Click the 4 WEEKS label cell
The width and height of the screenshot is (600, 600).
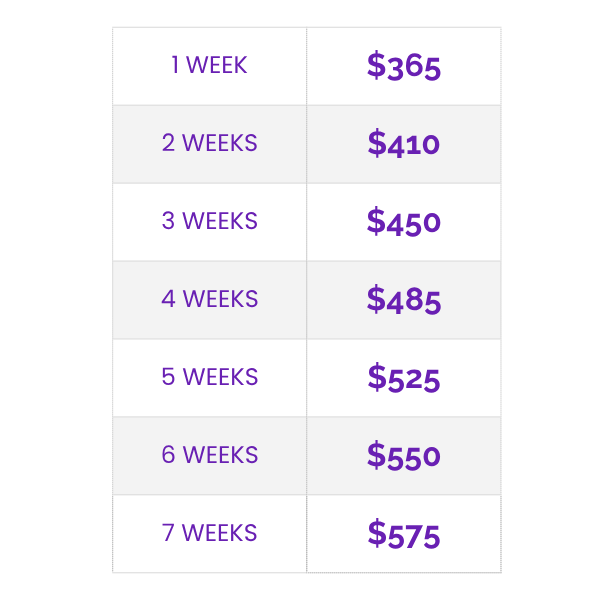[x=209, y=300]
